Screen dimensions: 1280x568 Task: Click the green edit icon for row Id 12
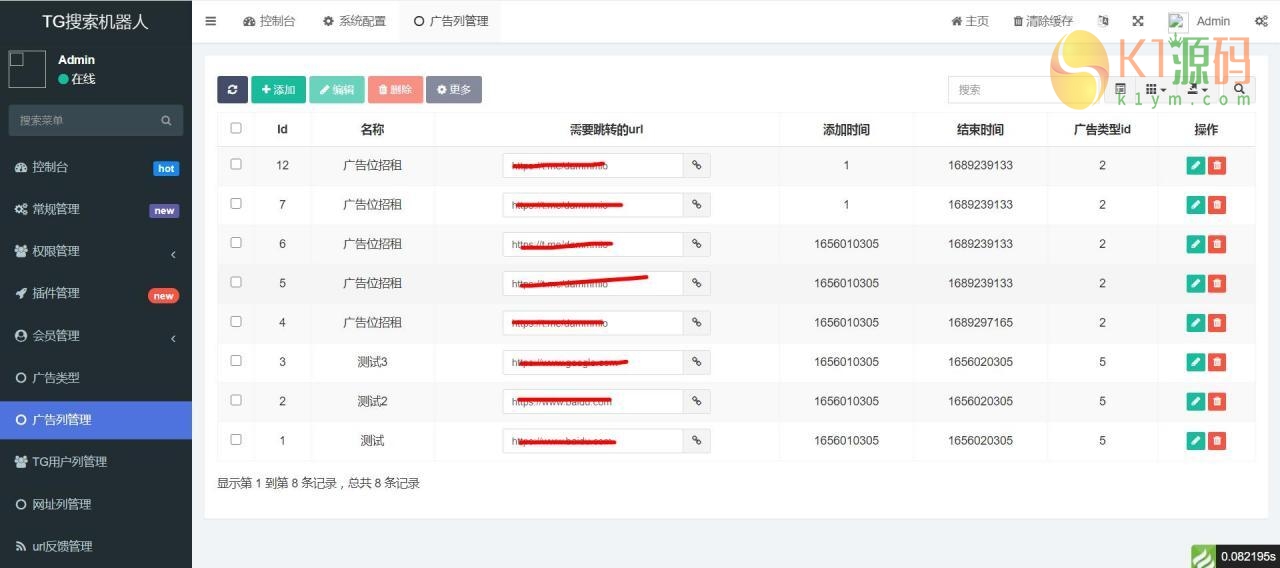[x=1195, y=165]
